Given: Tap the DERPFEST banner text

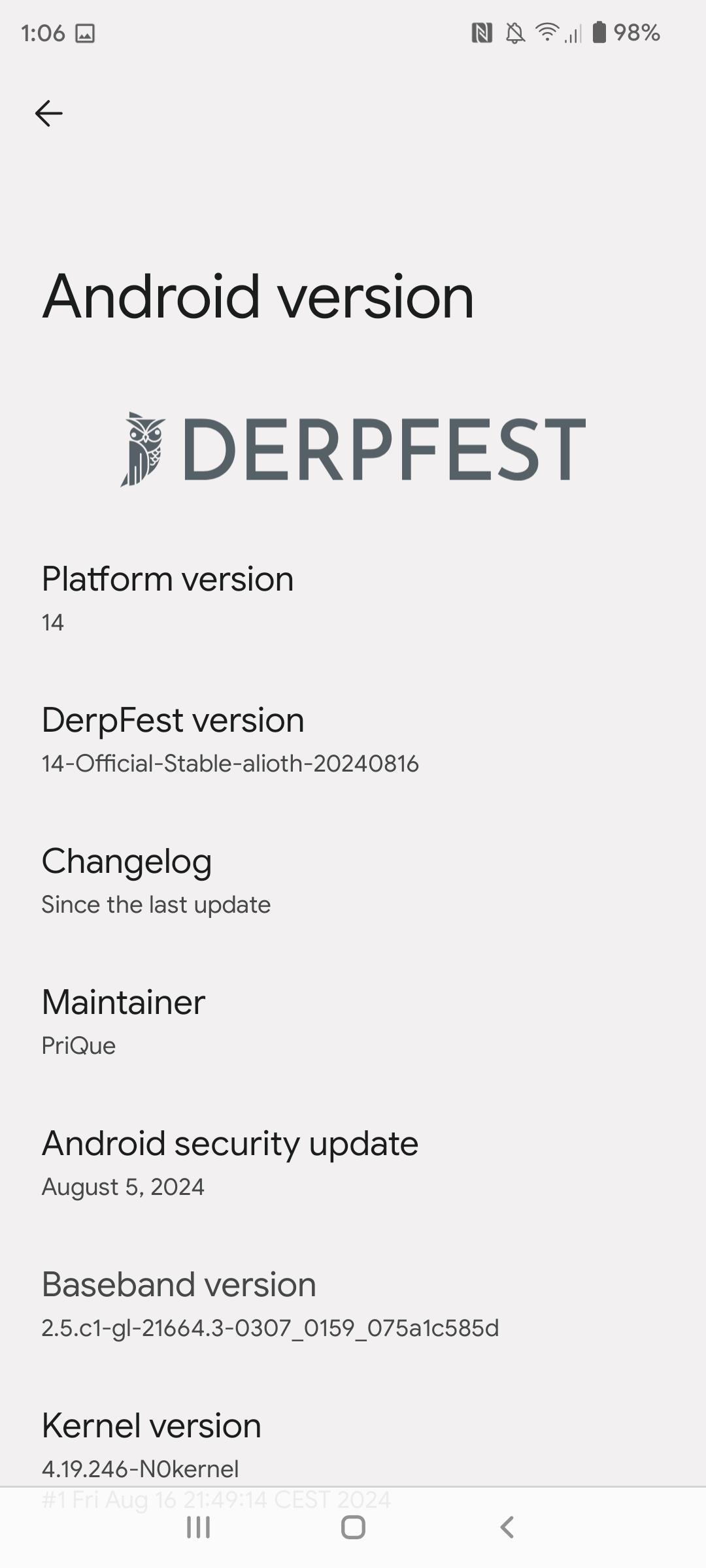Looking at the screenshot, I should (384, 449).
